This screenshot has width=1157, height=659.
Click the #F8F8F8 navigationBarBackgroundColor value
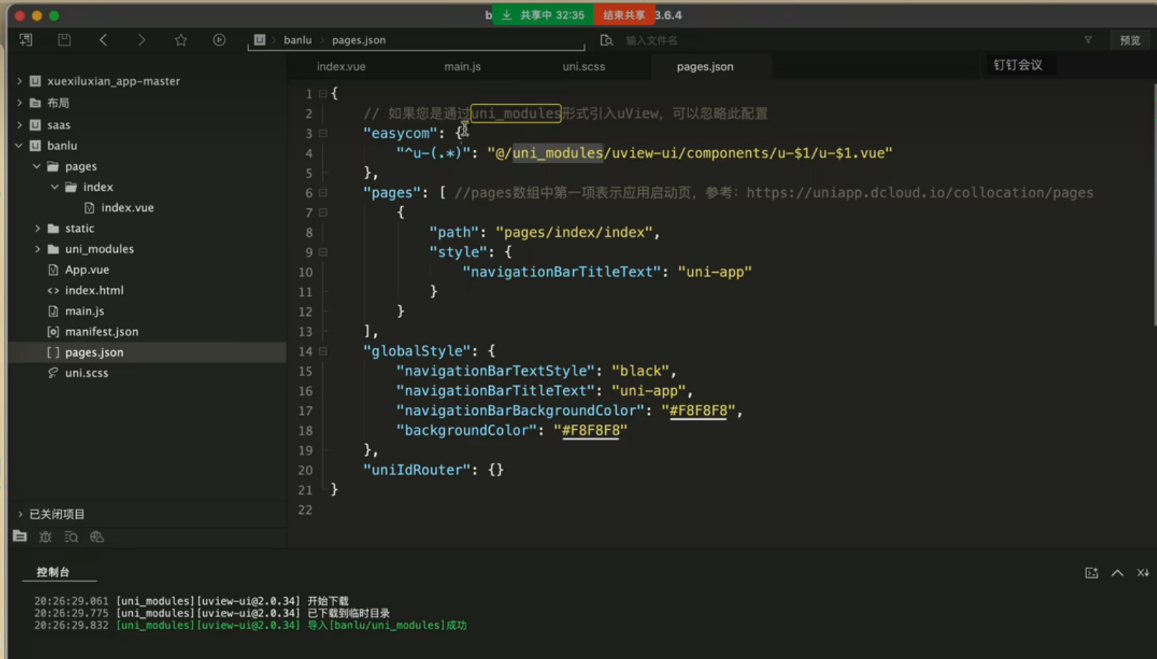(698, 410)
